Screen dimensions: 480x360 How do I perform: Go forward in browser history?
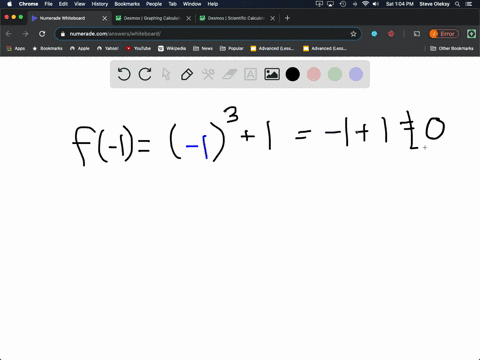click(x=25, y=34)
